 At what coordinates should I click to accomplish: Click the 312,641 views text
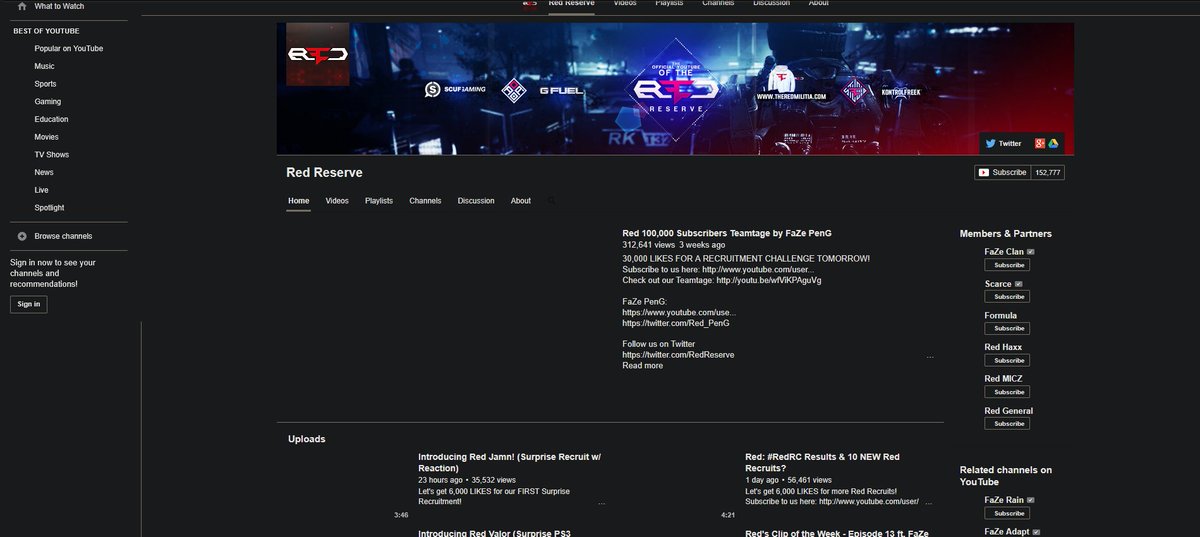[647, 245]
